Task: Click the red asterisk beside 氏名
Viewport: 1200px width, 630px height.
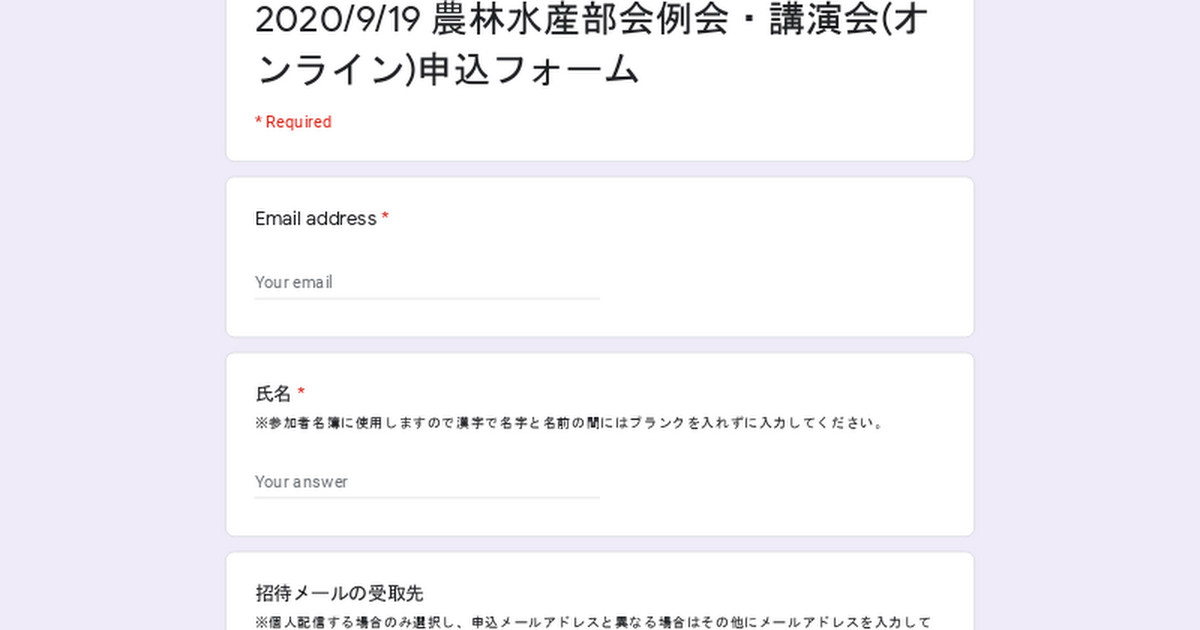Action: [x=301, y=393]
